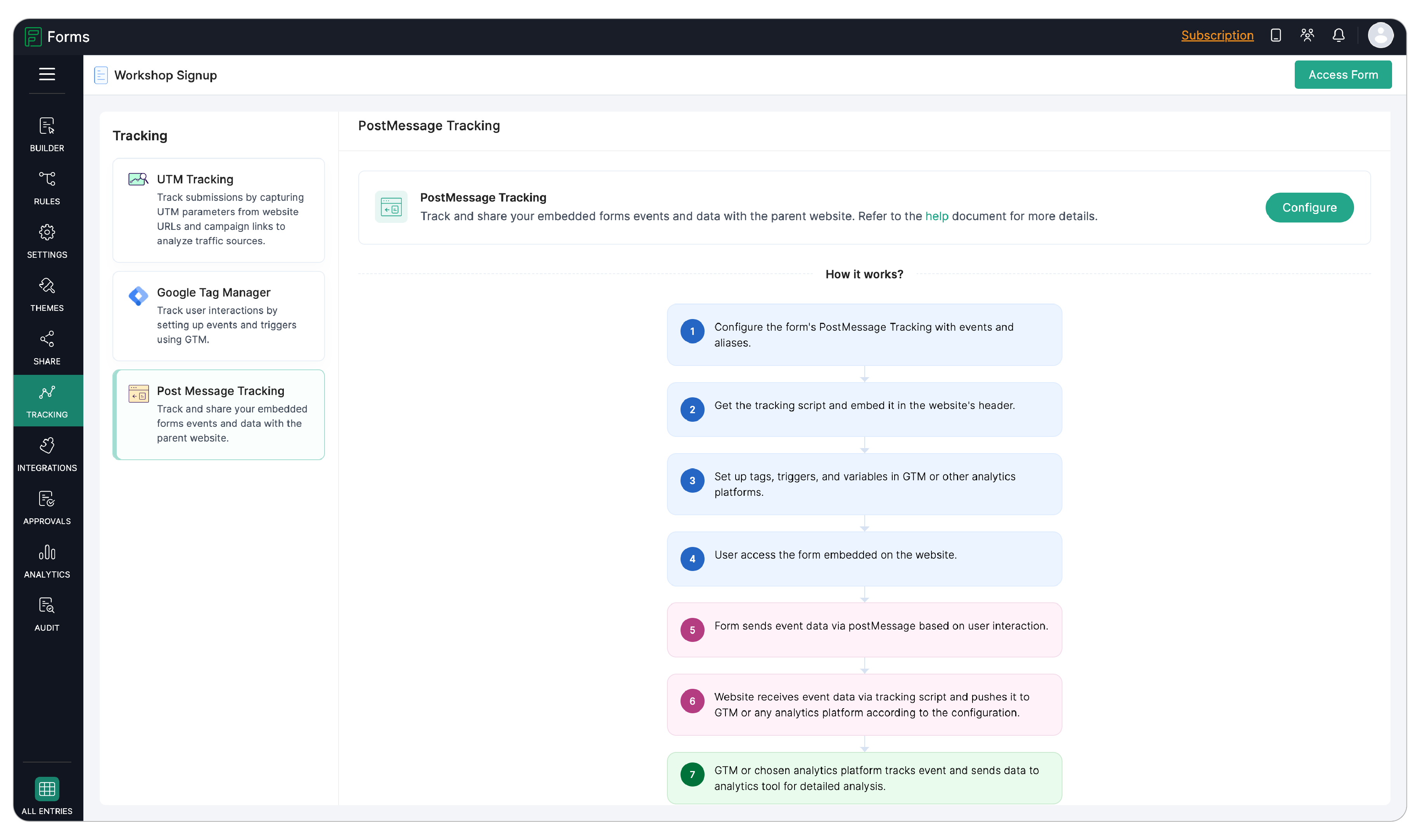Select the UTM Tracking card
The image size is (1420, 840).
pyautogui.click(x=219, y=210)
